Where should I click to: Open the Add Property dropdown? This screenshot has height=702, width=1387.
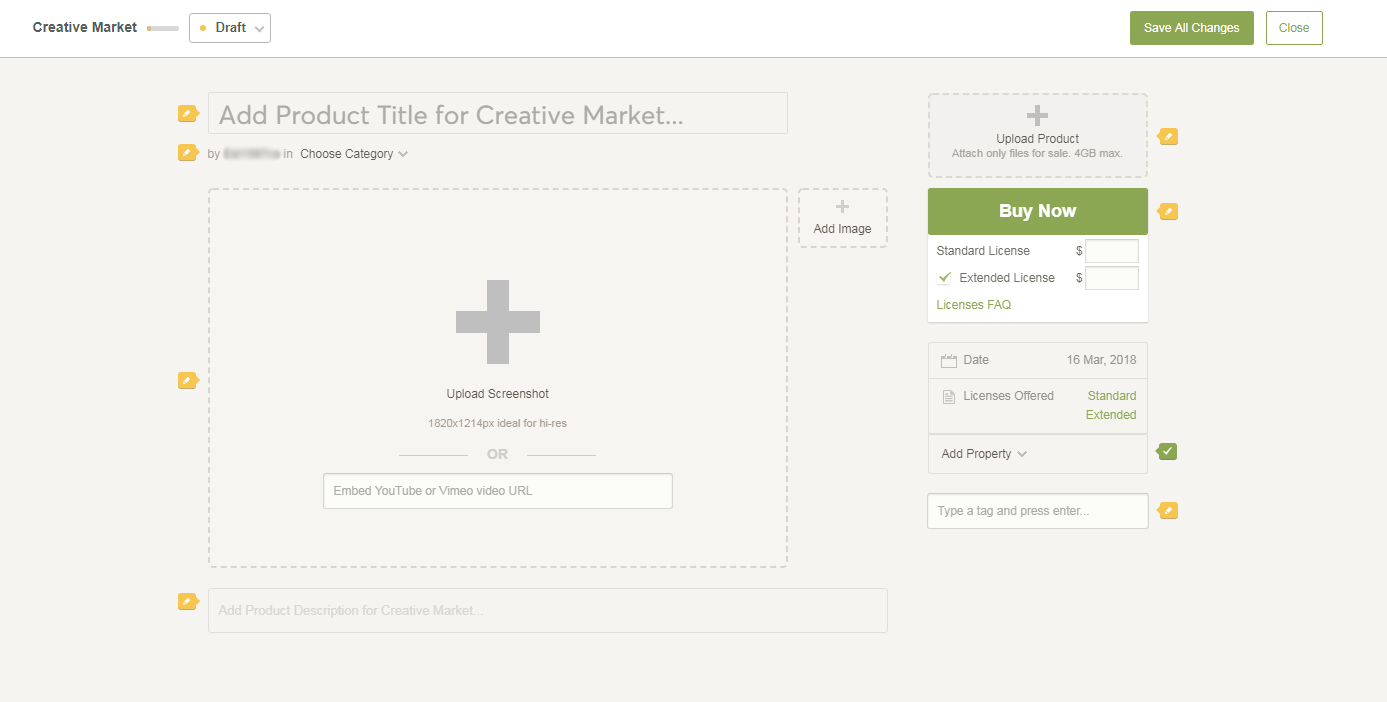[x=984, y=454]
